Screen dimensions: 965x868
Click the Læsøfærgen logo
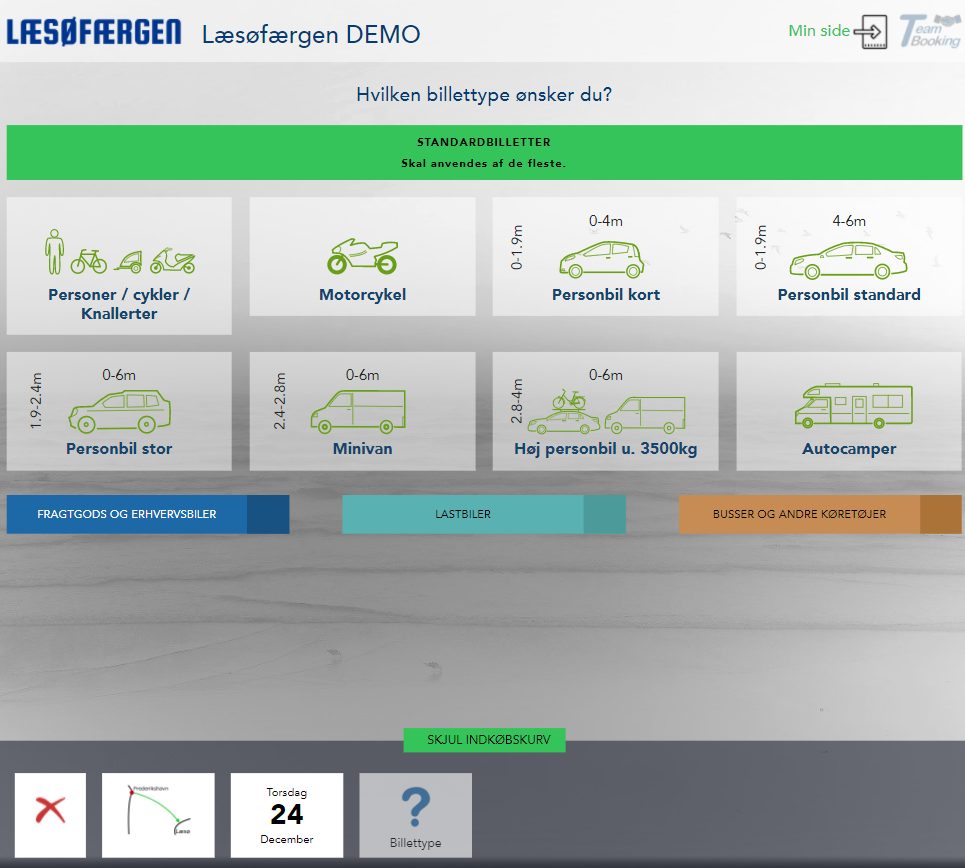(94, 32)
